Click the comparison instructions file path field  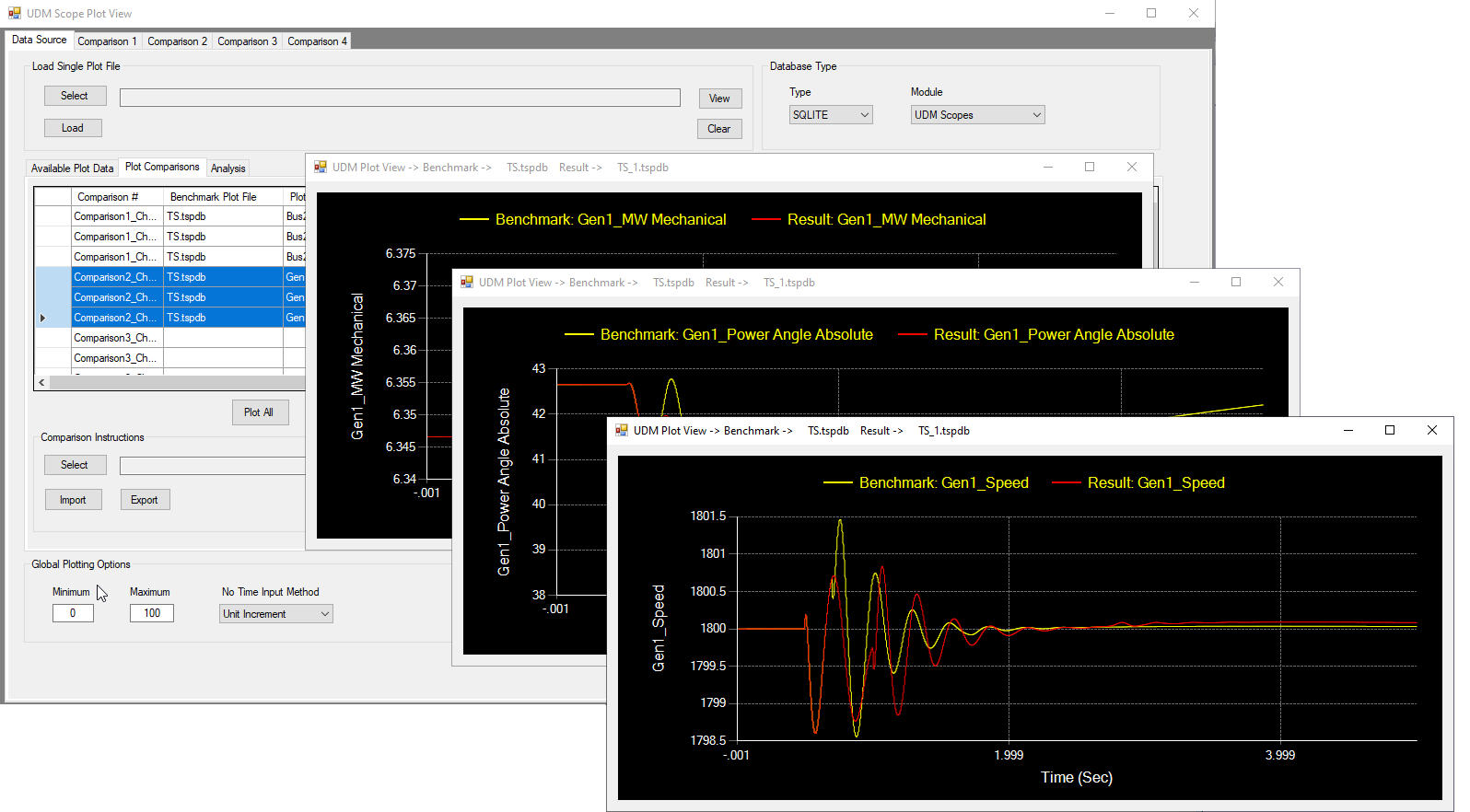213,466
